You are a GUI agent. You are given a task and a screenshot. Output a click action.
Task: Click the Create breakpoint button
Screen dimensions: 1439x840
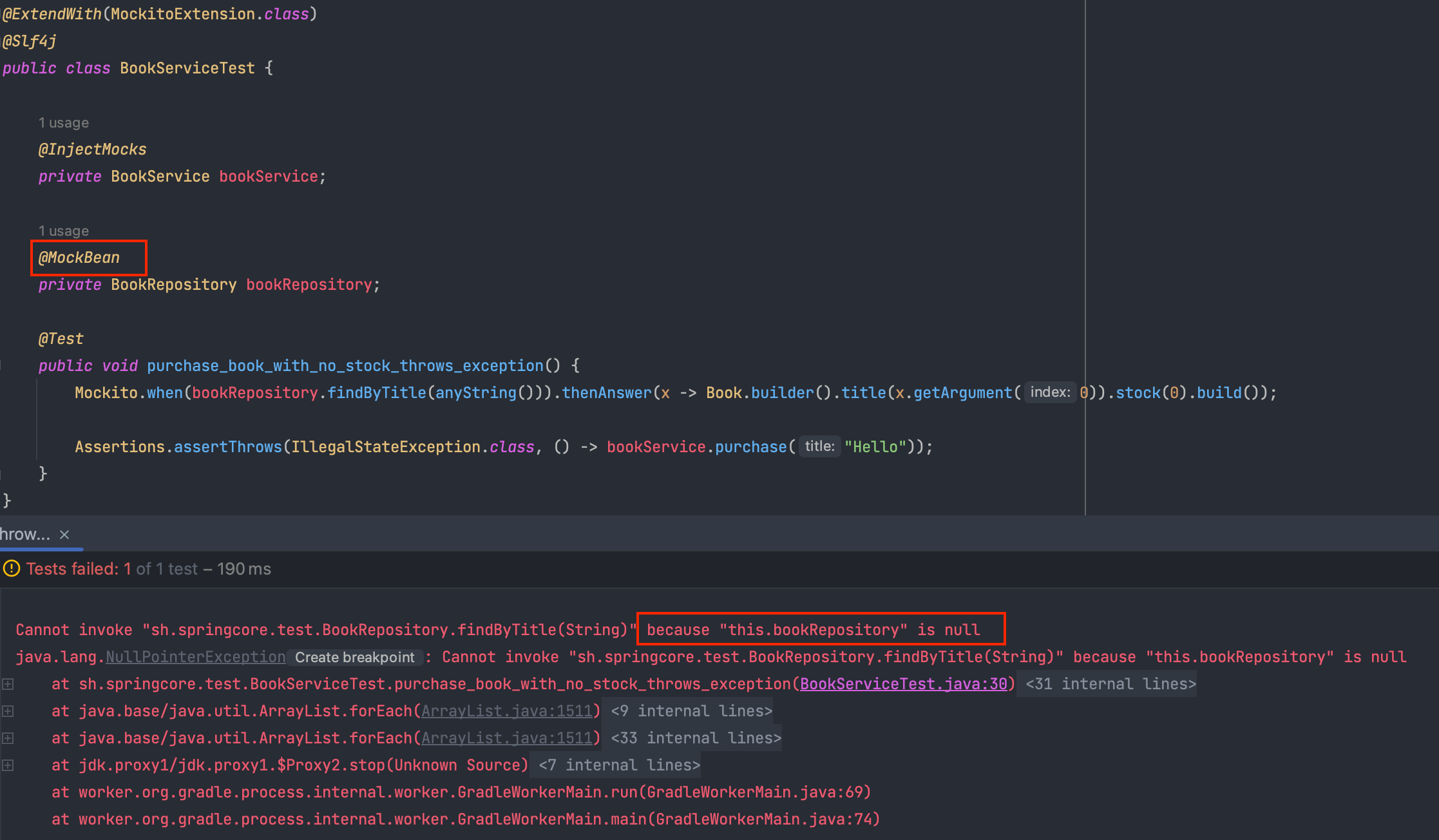pyautogui.click(x=354, y=657)
